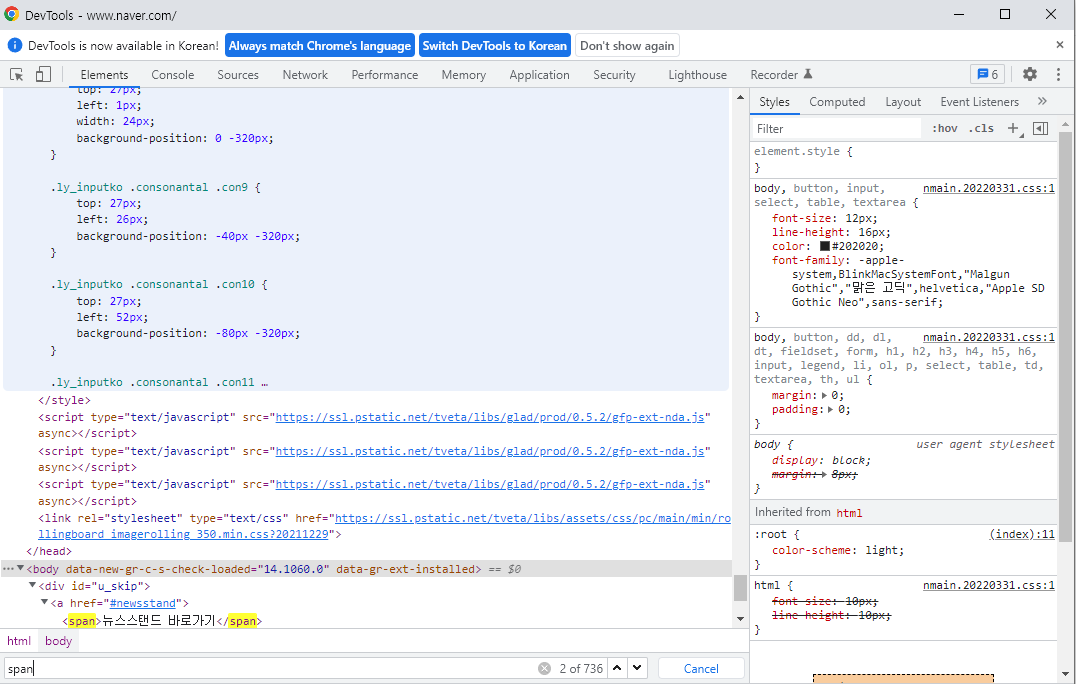This screenshot has width=1076, height=684.
Task: Select the closing </style> tag line
Action: pos(65,400)
